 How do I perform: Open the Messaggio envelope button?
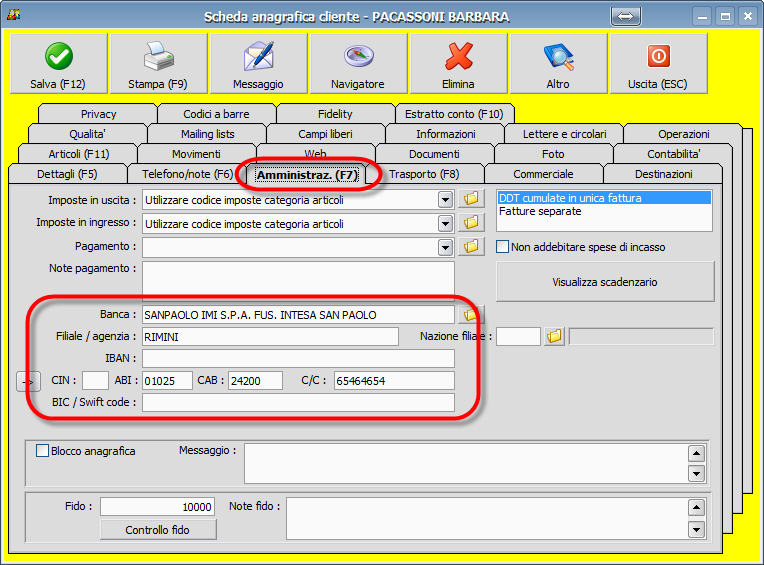click(258, 63)
